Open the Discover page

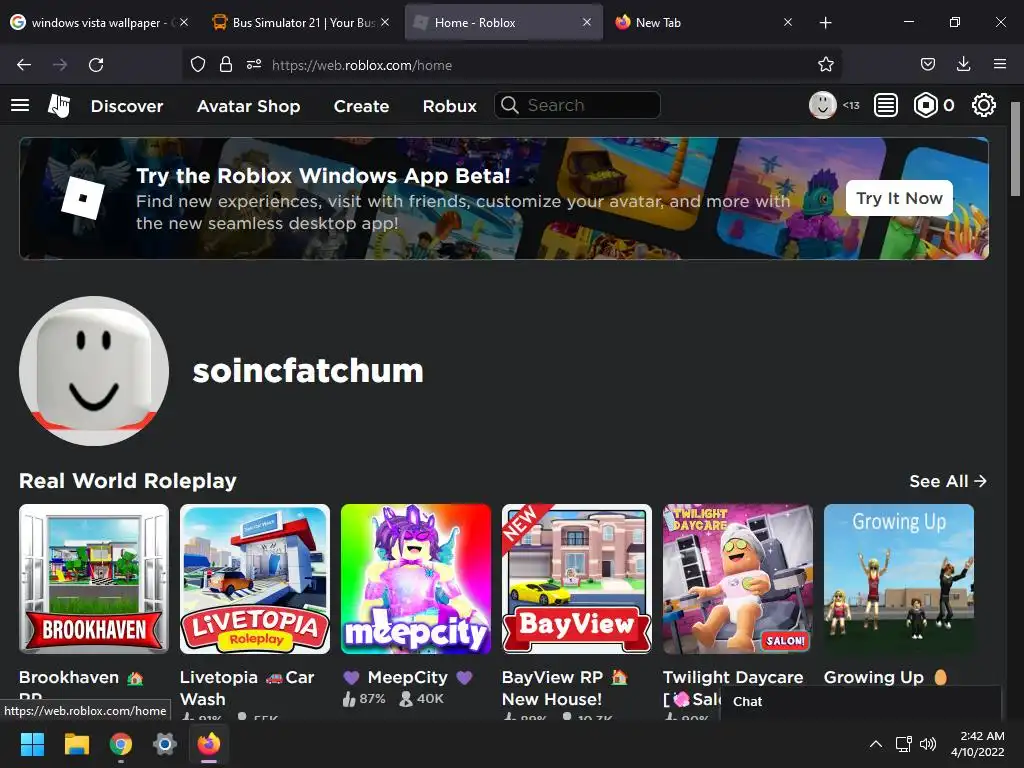127,106
